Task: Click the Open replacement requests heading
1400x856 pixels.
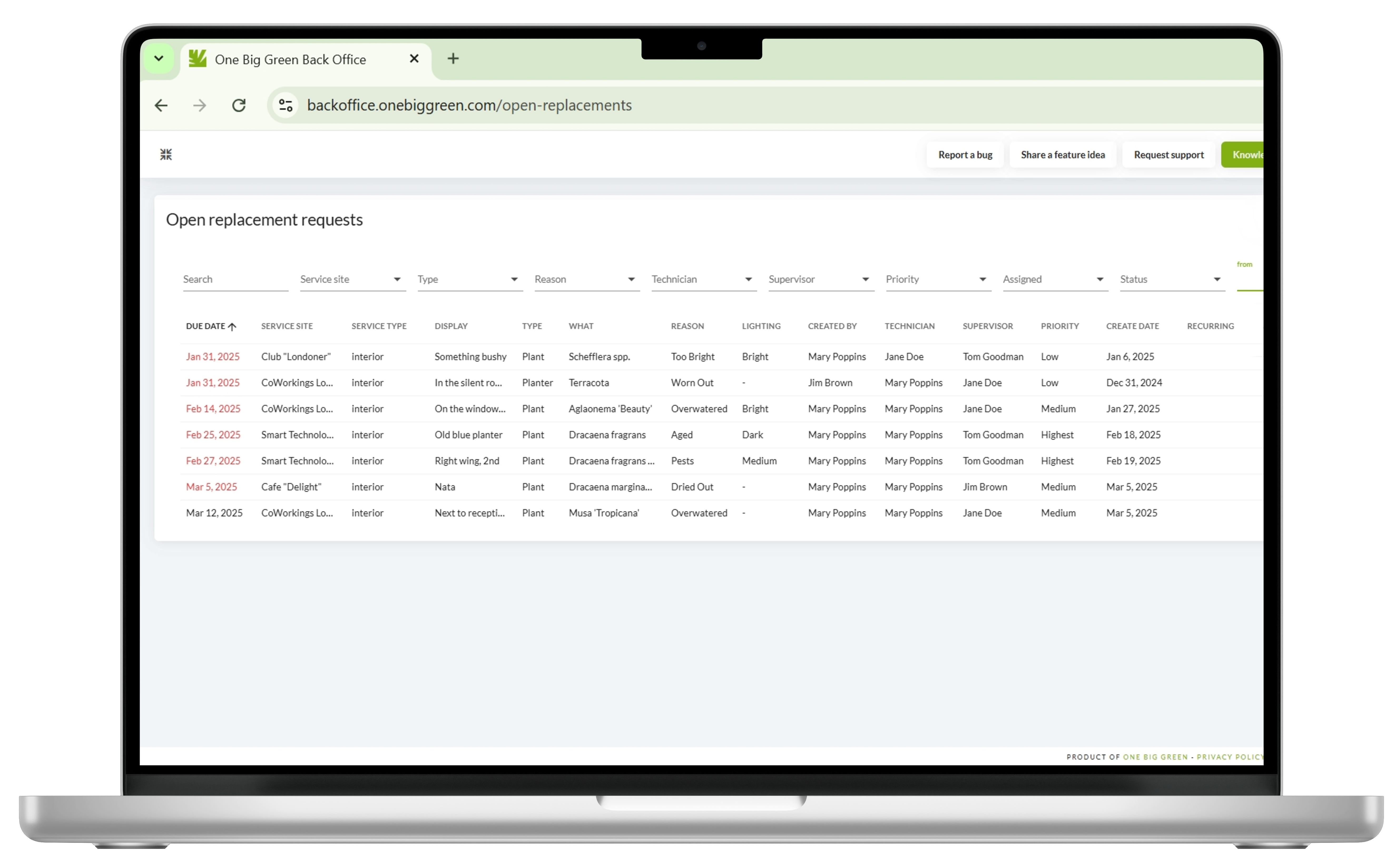Action: click(x=264, y=220)
